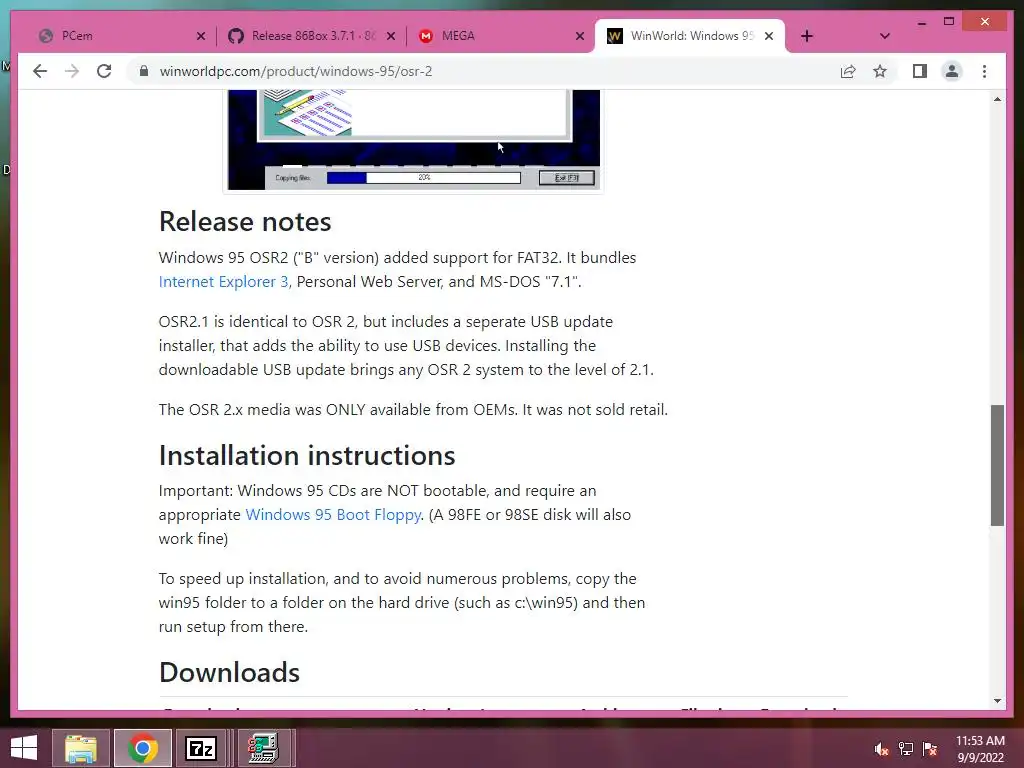
Task: Click the network tray icon
Action: click(906, 749)
